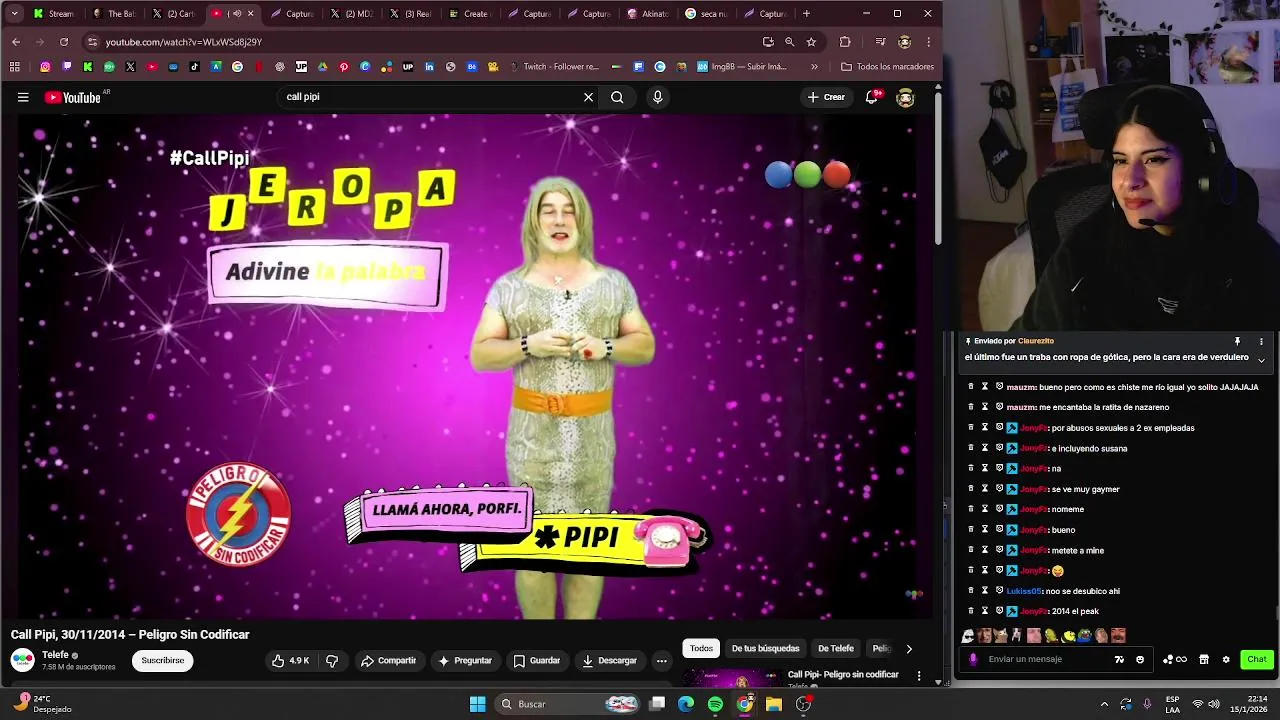Switch to the 'Create' tab
This screenshot has width=1280, height=720.
[x=469, y=14]
